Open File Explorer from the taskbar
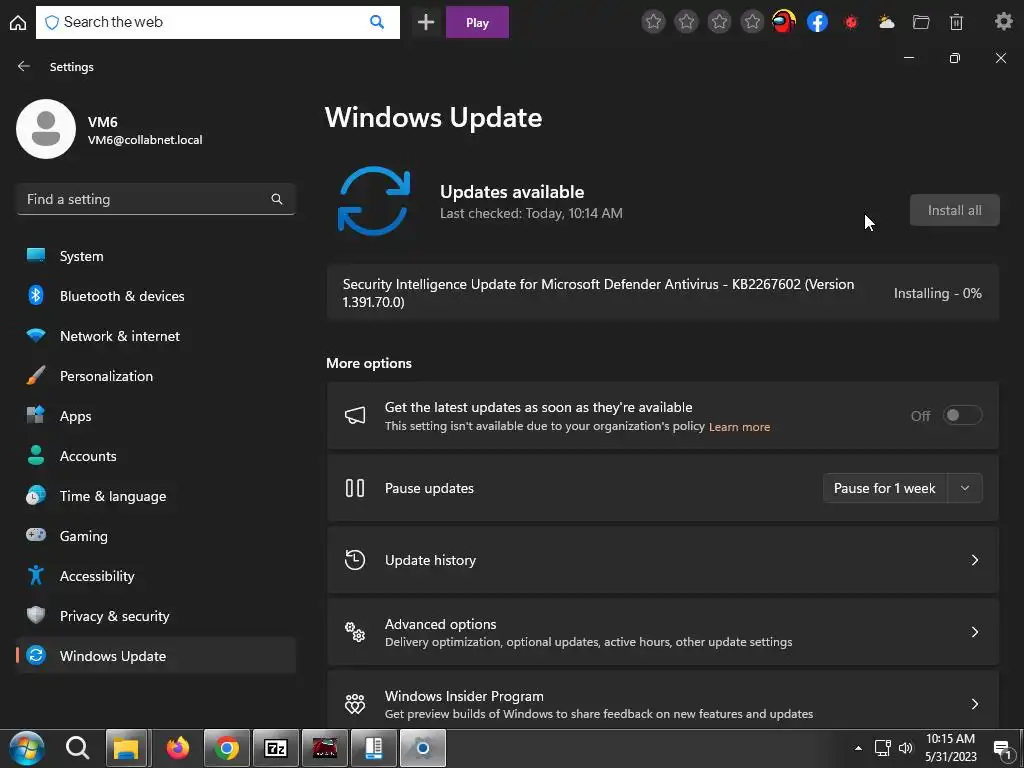 coord(127,748)
